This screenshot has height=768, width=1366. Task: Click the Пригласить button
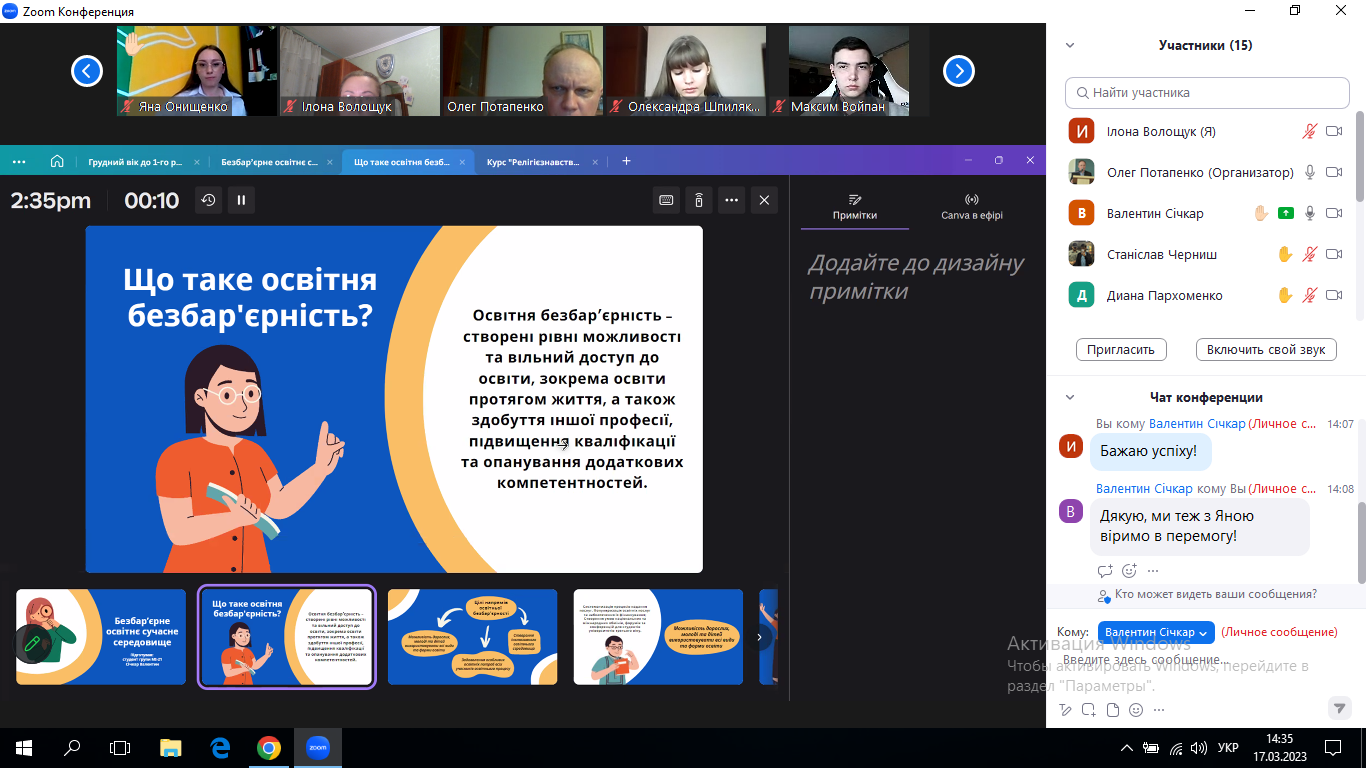pyautogui.click(x=1121, y=349)
